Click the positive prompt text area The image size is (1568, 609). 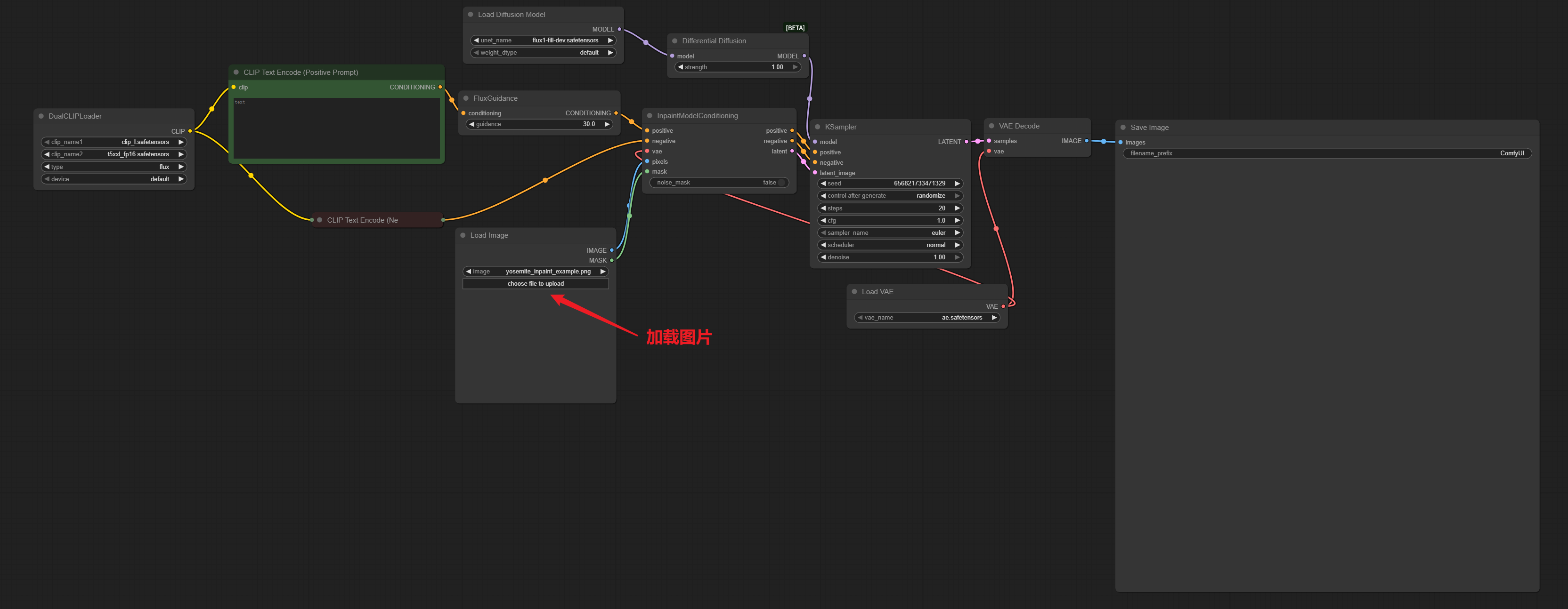(336, 128)
